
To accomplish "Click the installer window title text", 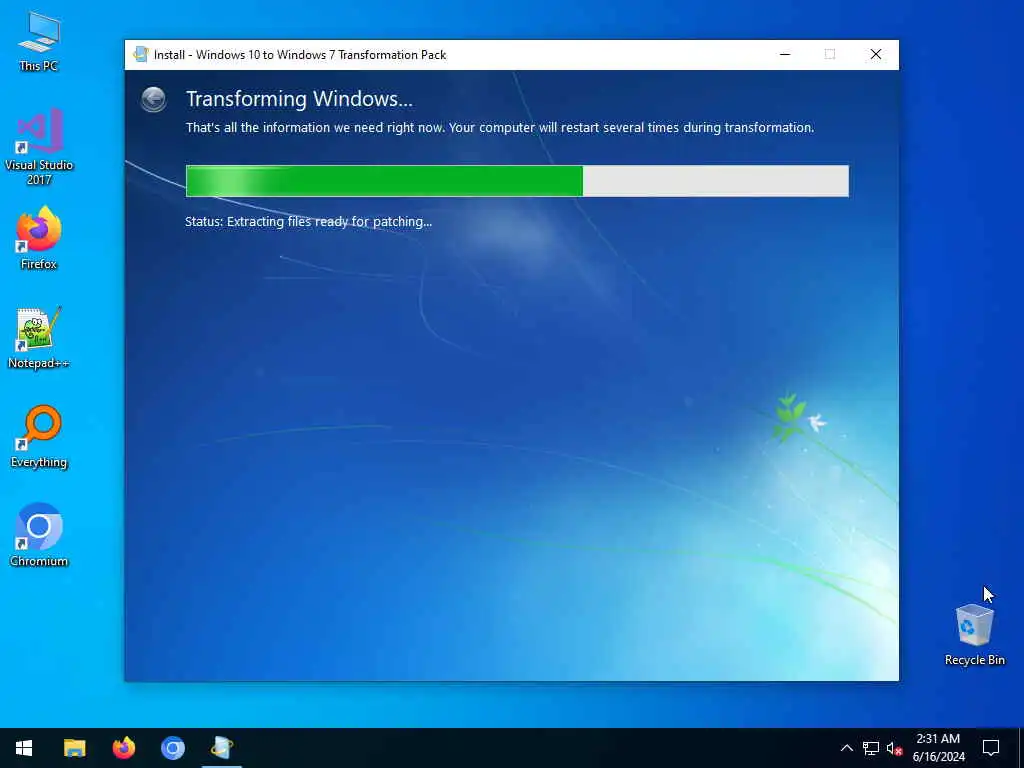I will pos(300,55).
